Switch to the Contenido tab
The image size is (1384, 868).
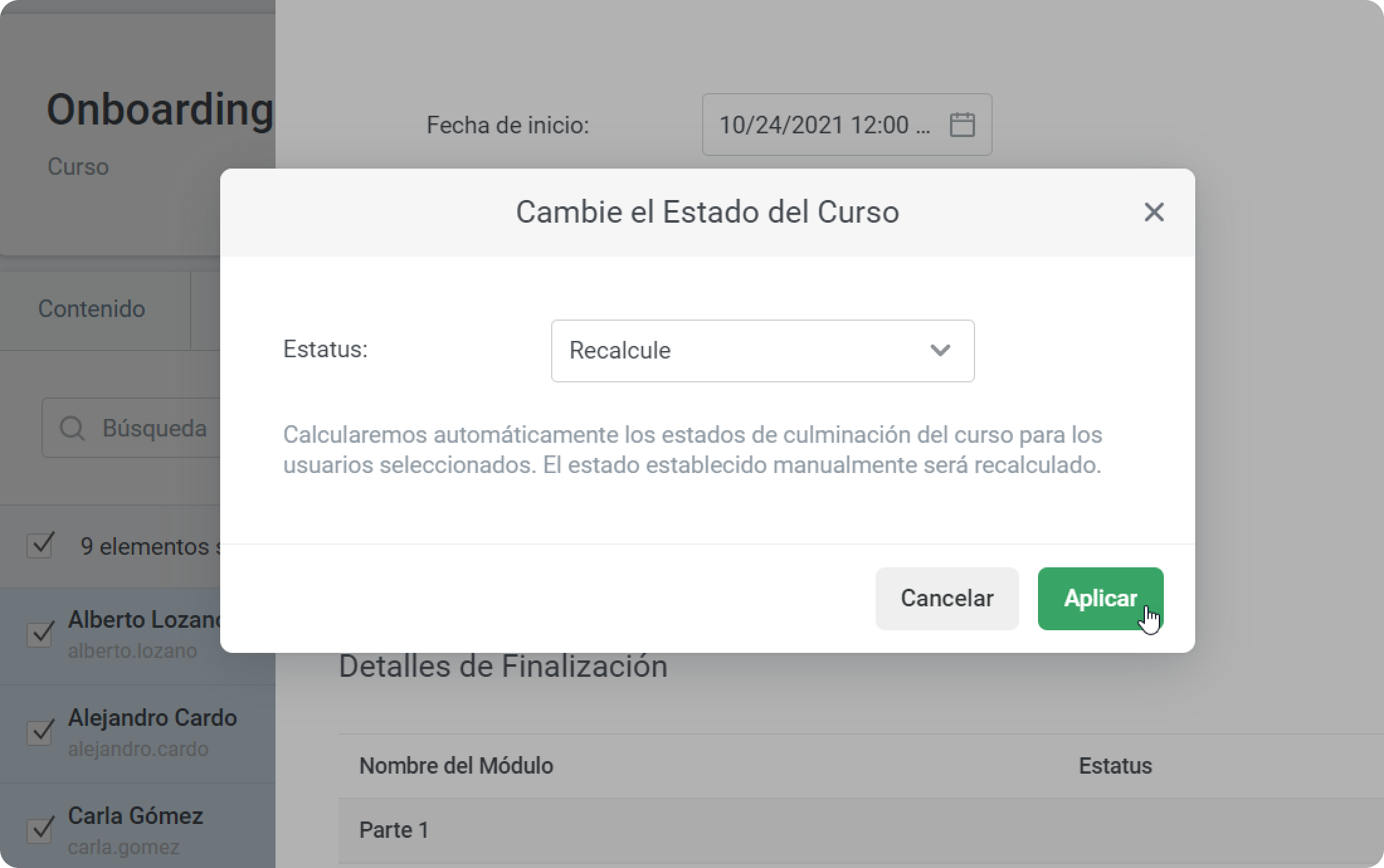92,309
